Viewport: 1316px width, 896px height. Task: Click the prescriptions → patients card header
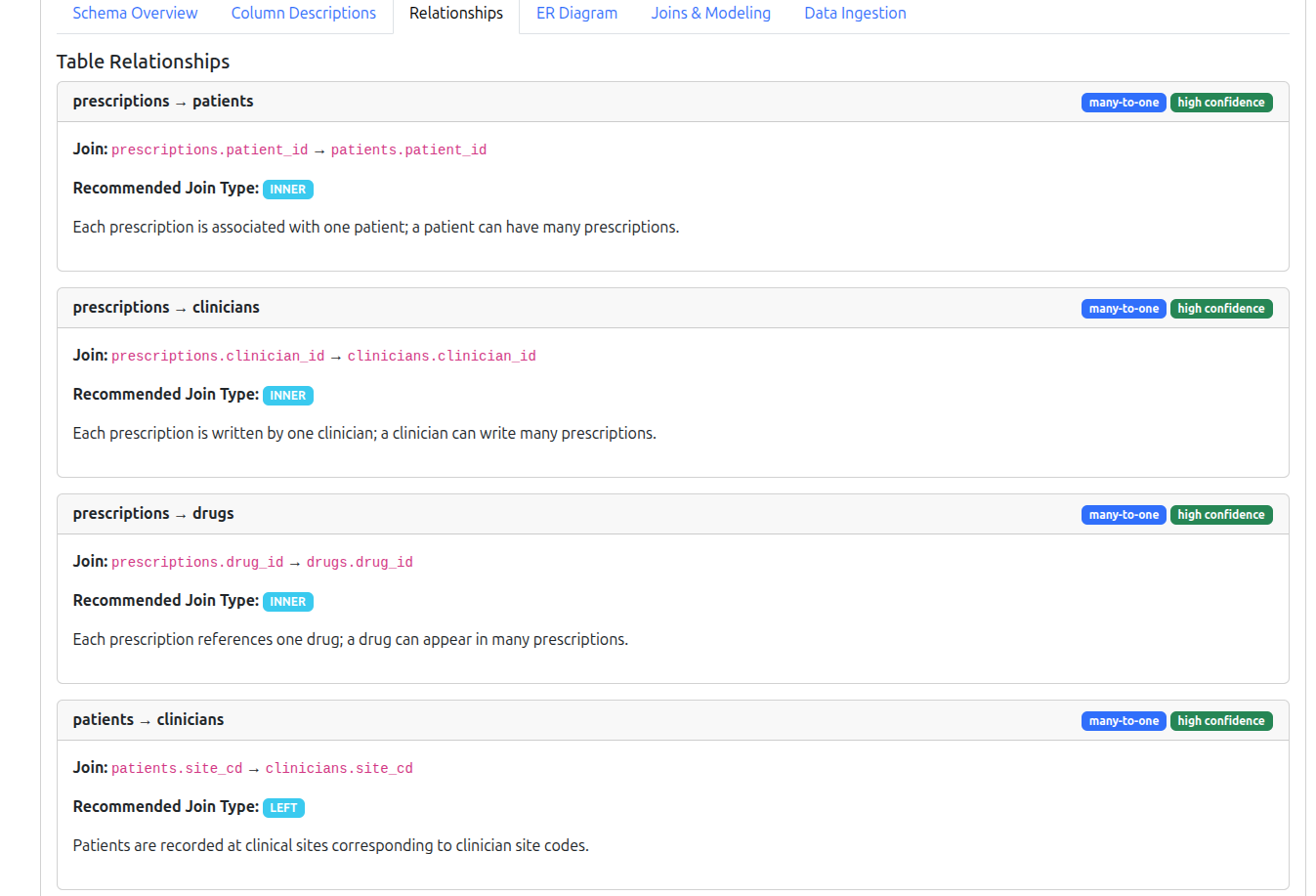click(x=163, y=102)
